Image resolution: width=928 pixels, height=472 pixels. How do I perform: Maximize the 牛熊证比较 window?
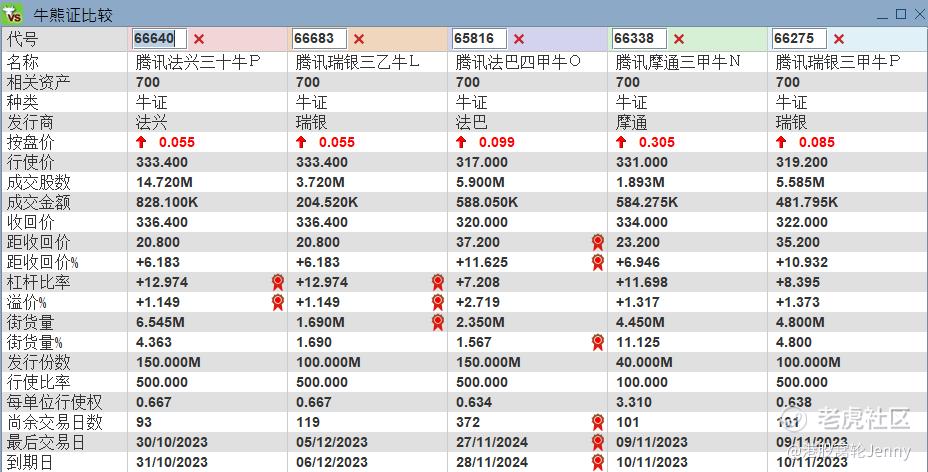click(x=901, y=14)
